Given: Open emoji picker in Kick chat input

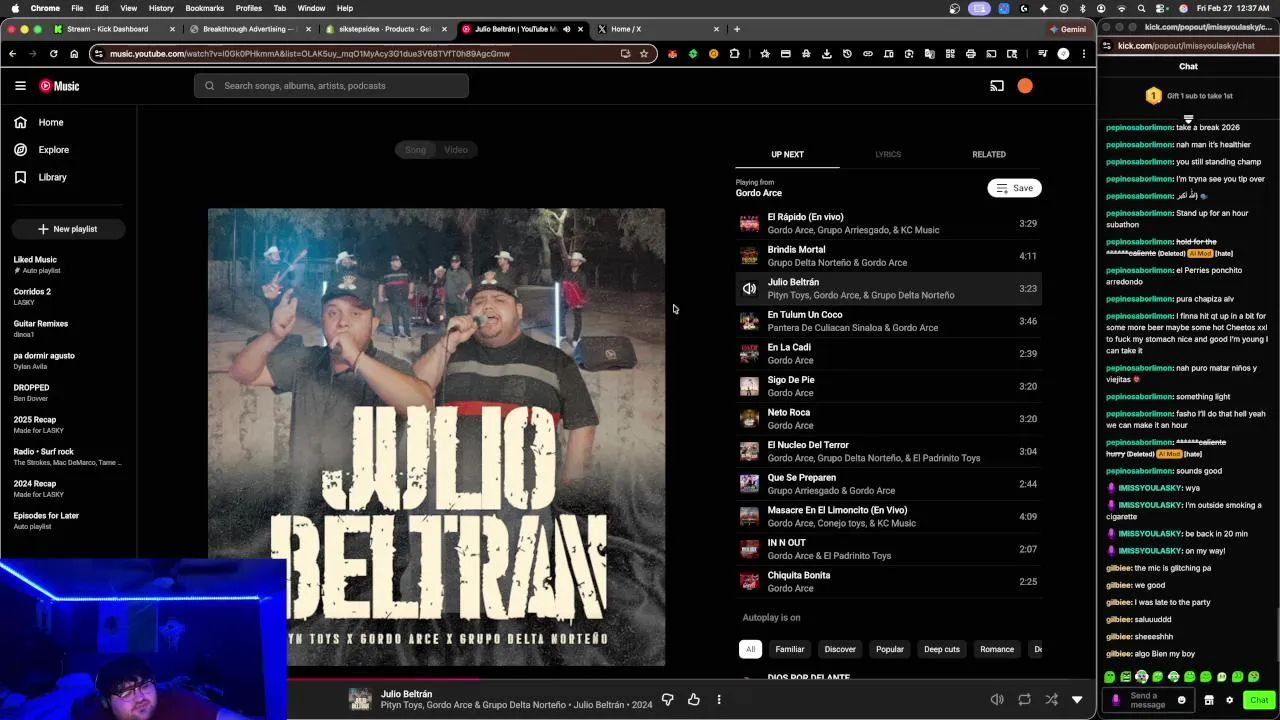Looking at the screenshot, I should coord(1181,701).
